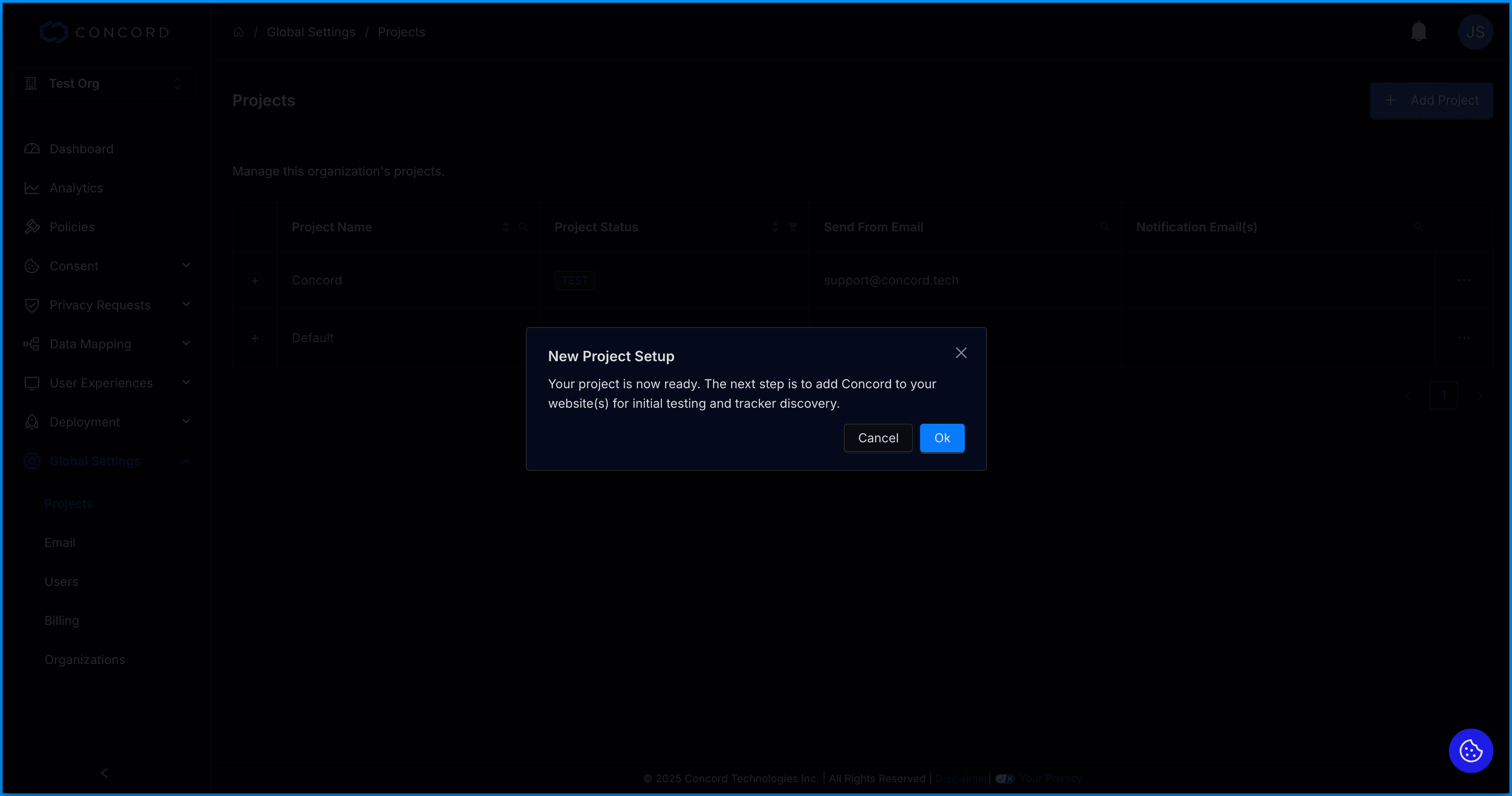Image resolution: width=1512 pixels, height=796 pixels.
Task: Open the Email settings submenu item
Action: pyautogui.click(x=60, y=542)
